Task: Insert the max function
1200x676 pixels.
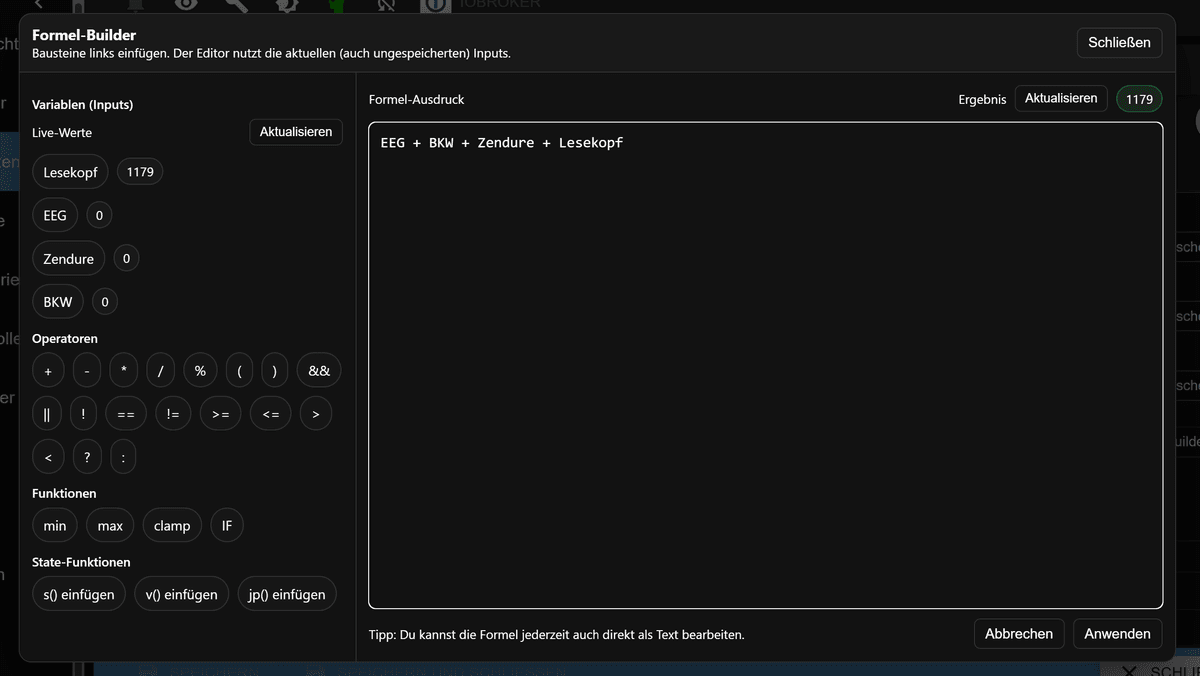Action: [110, 525]
